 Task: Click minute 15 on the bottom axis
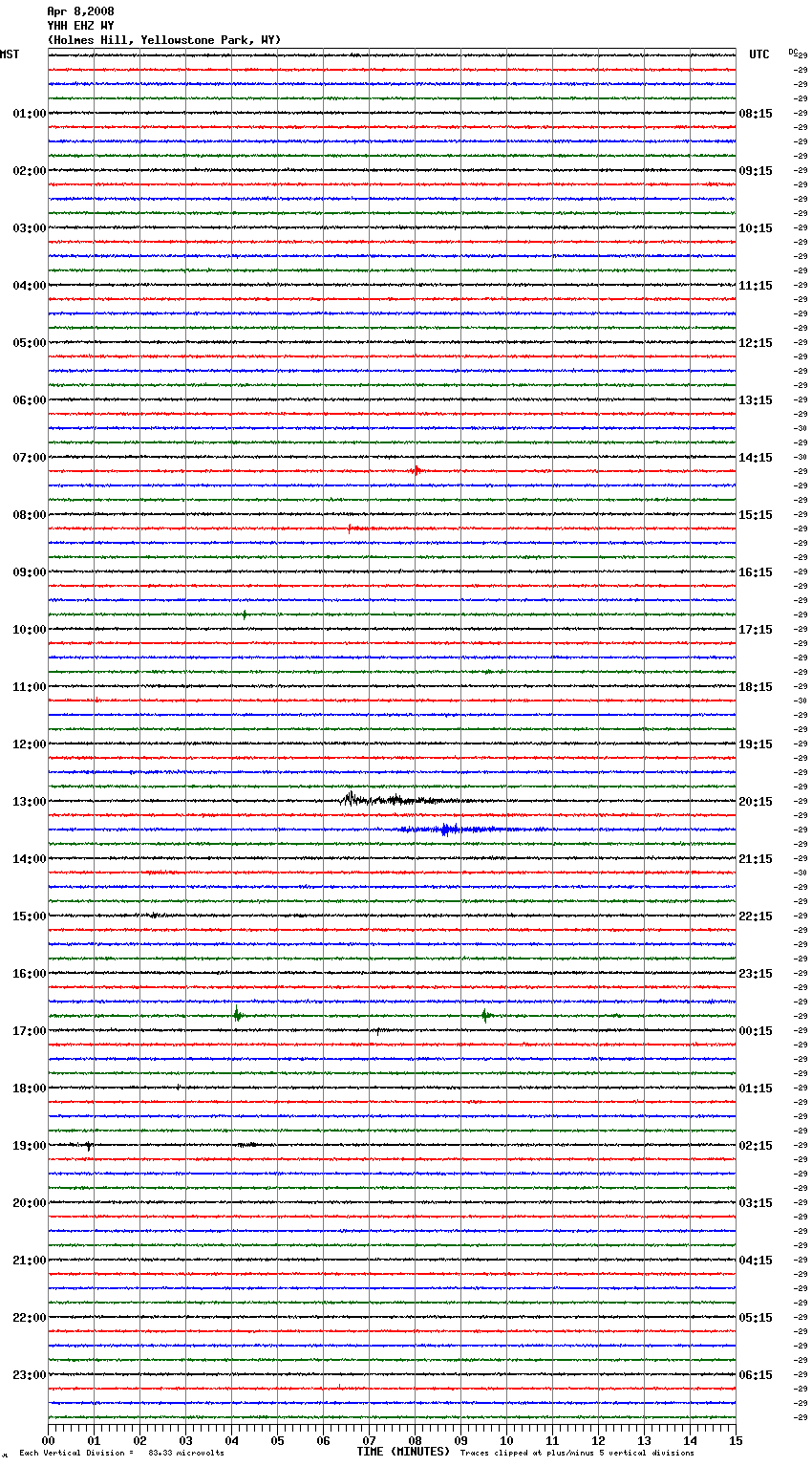[x=736, y=1440]
